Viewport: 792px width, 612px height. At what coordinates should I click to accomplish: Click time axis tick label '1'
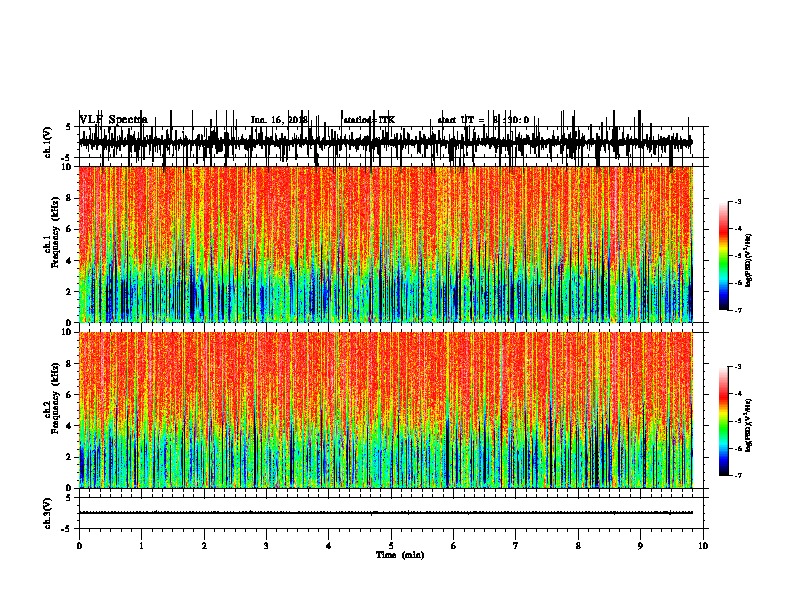pos(141,546)
